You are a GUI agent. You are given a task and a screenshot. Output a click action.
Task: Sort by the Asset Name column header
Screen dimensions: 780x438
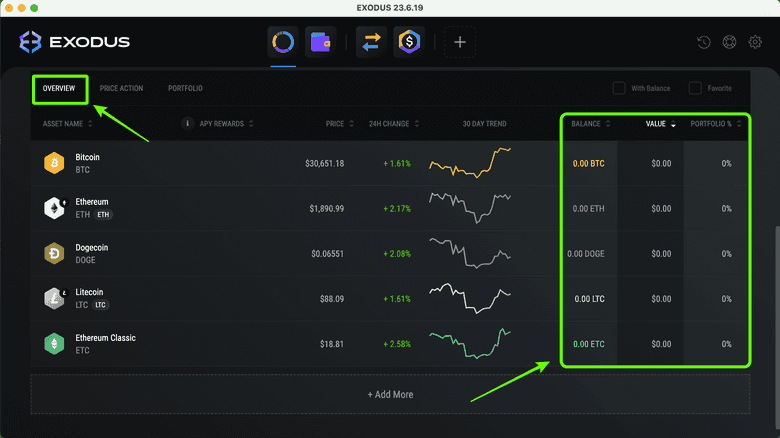(68, 124)
